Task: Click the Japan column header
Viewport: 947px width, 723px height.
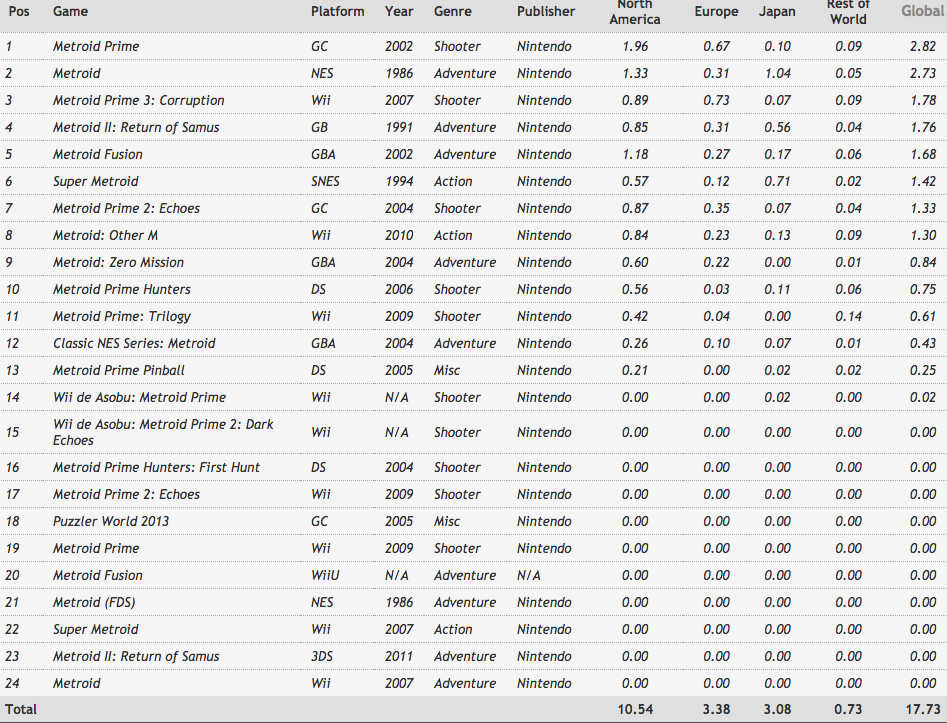Action: 777,11
